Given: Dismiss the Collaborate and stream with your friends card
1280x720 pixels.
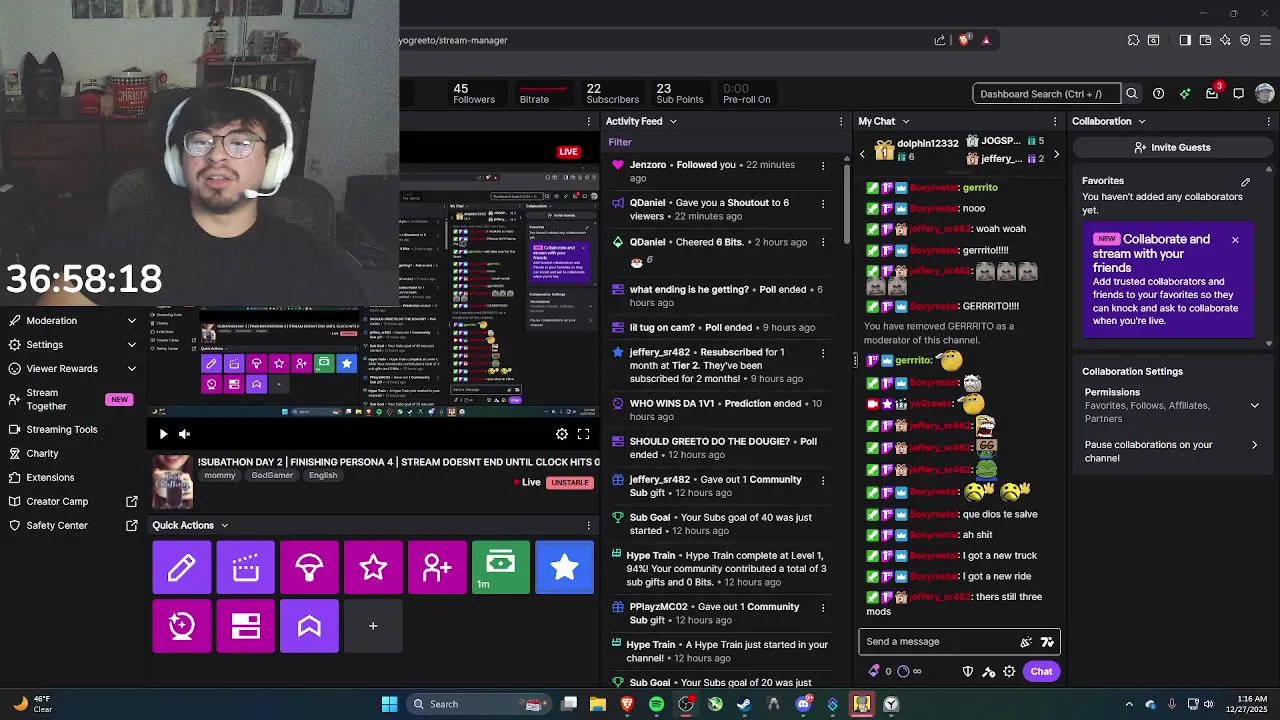Looking at the screenshot, I should click(1235, 240).
